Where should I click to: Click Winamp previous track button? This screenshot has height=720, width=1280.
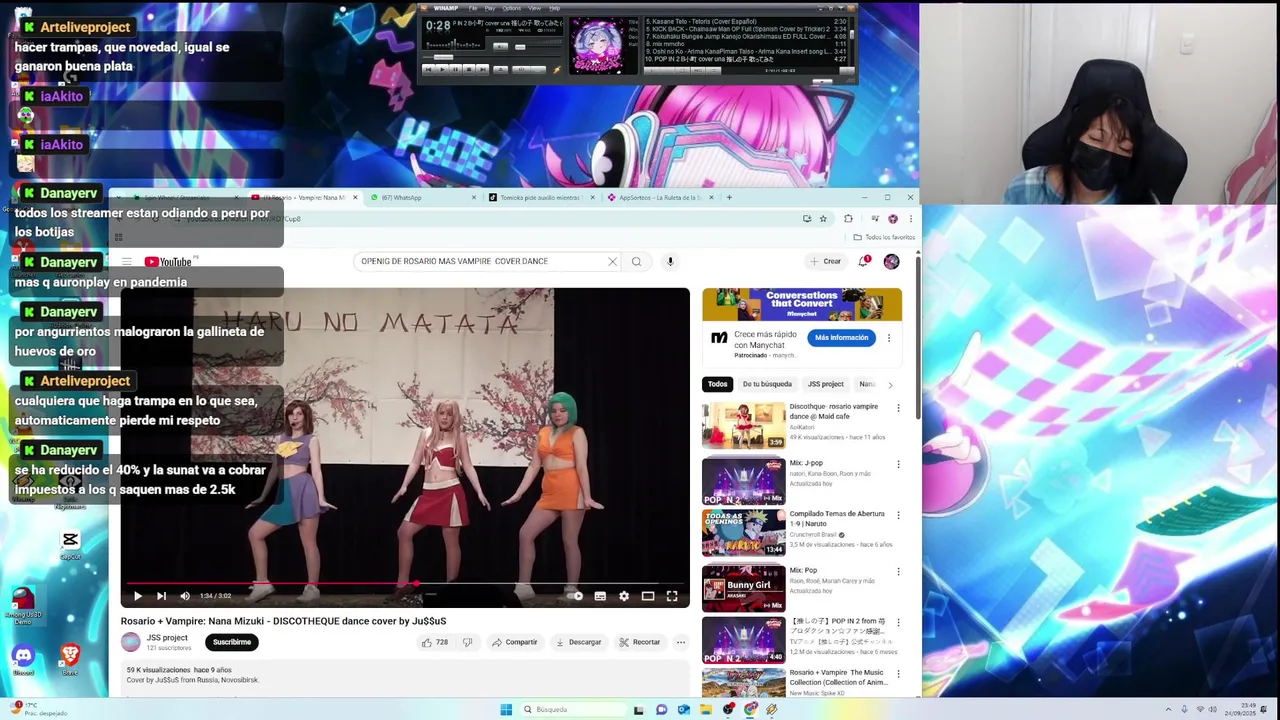click(428, 69)
